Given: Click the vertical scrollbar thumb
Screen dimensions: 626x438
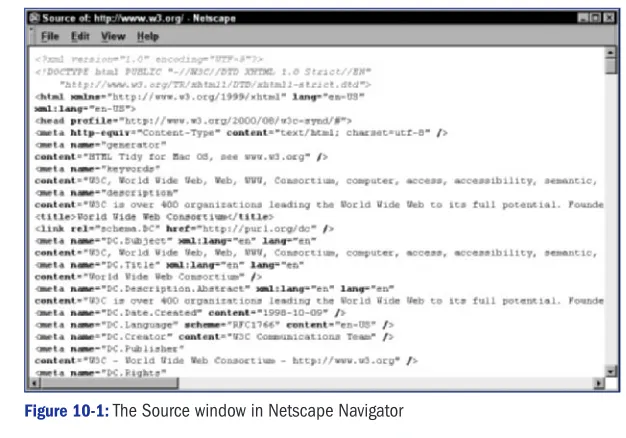Looking at the screenshot, I should click(610, 66).
